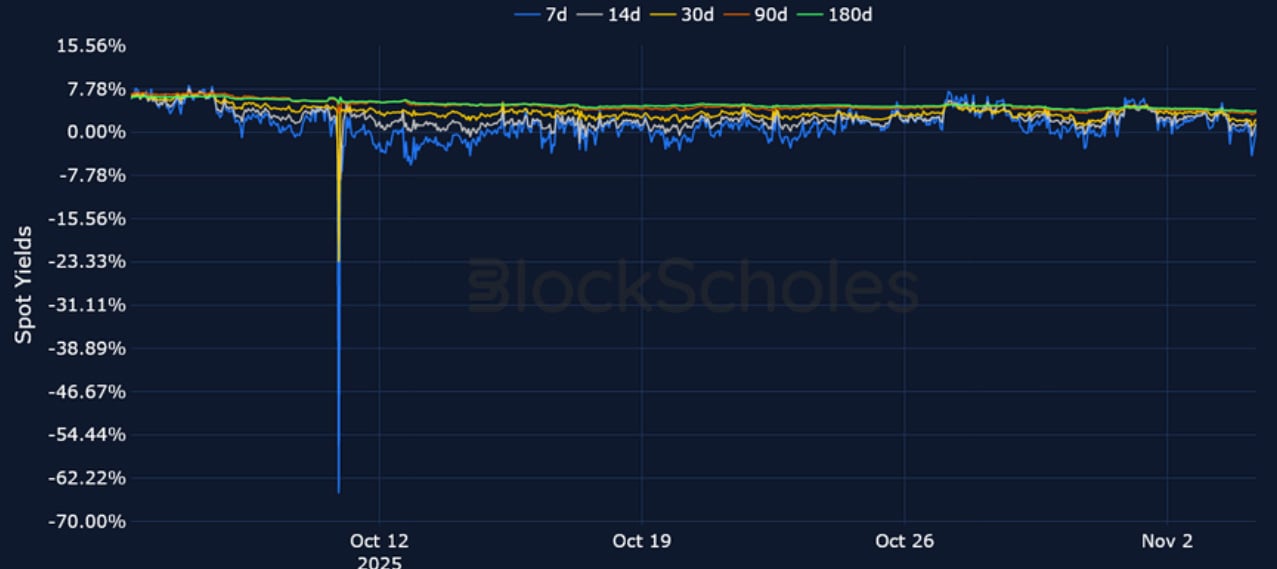Click the 15.56% y-axis label
This screenshot has height=569, width=1277.
click(91, 46)
